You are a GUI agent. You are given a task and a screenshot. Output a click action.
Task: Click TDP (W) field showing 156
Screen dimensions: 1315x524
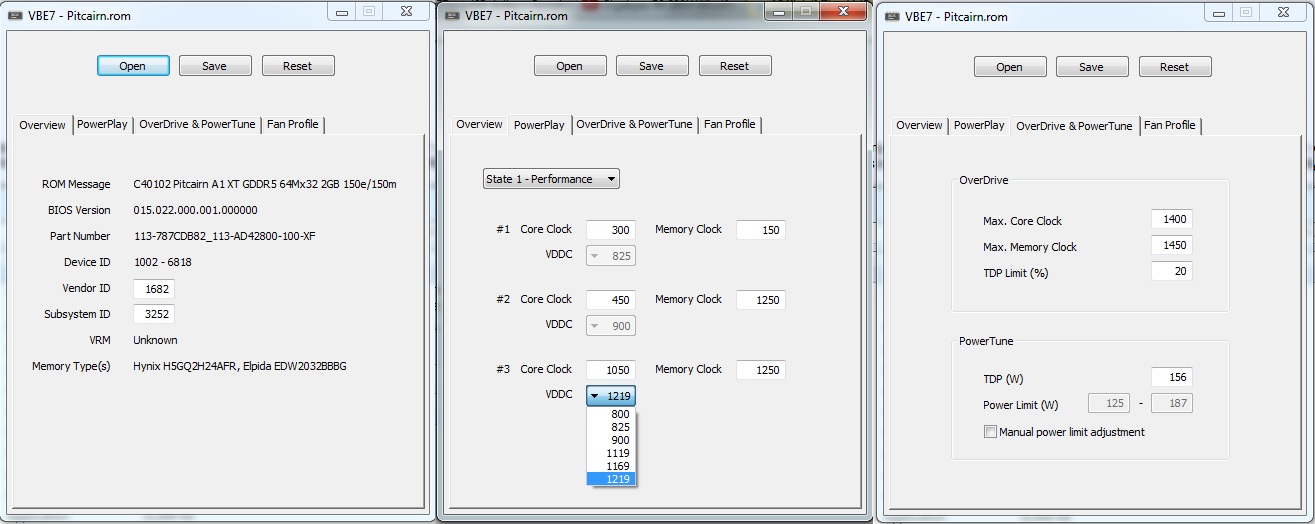[x=1172, y=378]
